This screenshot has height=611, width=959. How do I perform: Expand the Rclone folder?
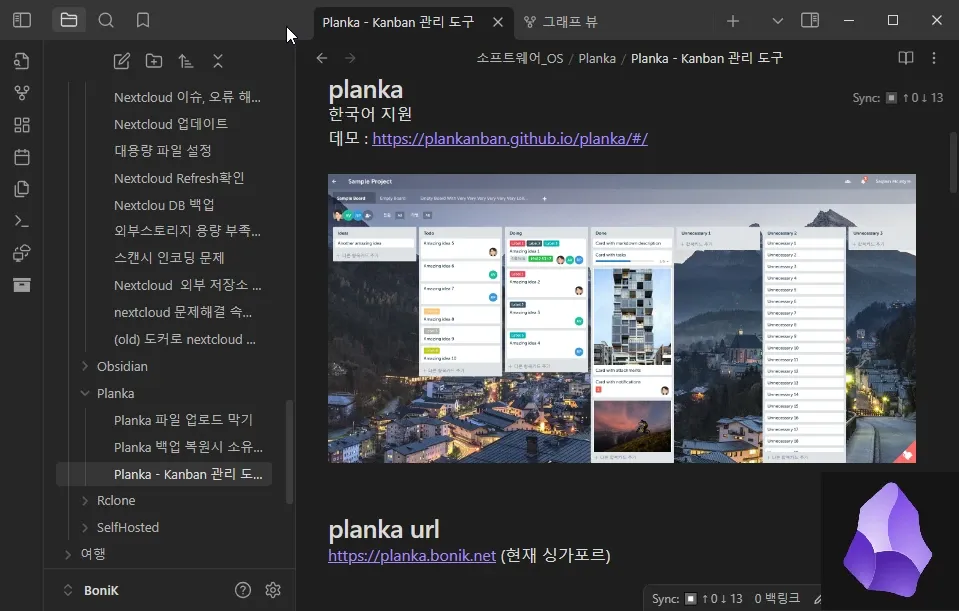click(x=85, y=500)
